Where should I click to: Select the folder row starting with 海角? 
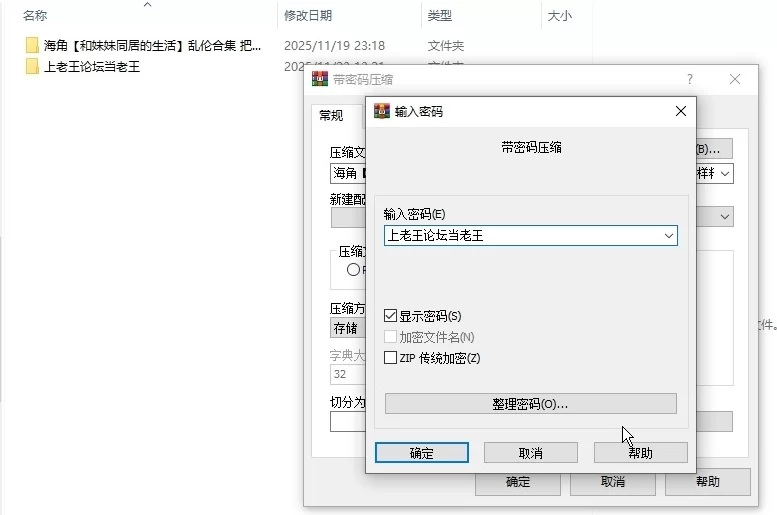click(x=152, y=46)
